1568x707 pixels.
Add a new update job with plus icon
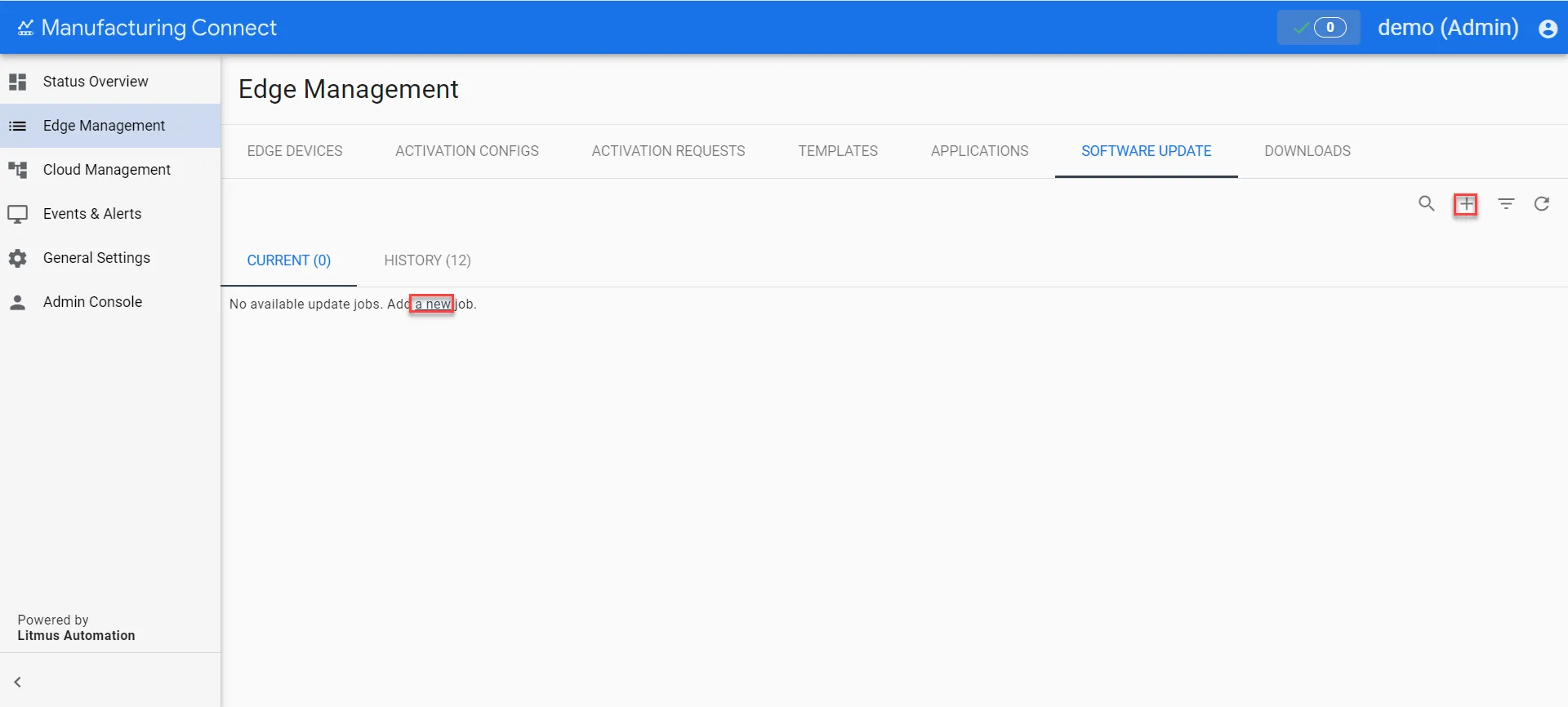[1467, 204]
